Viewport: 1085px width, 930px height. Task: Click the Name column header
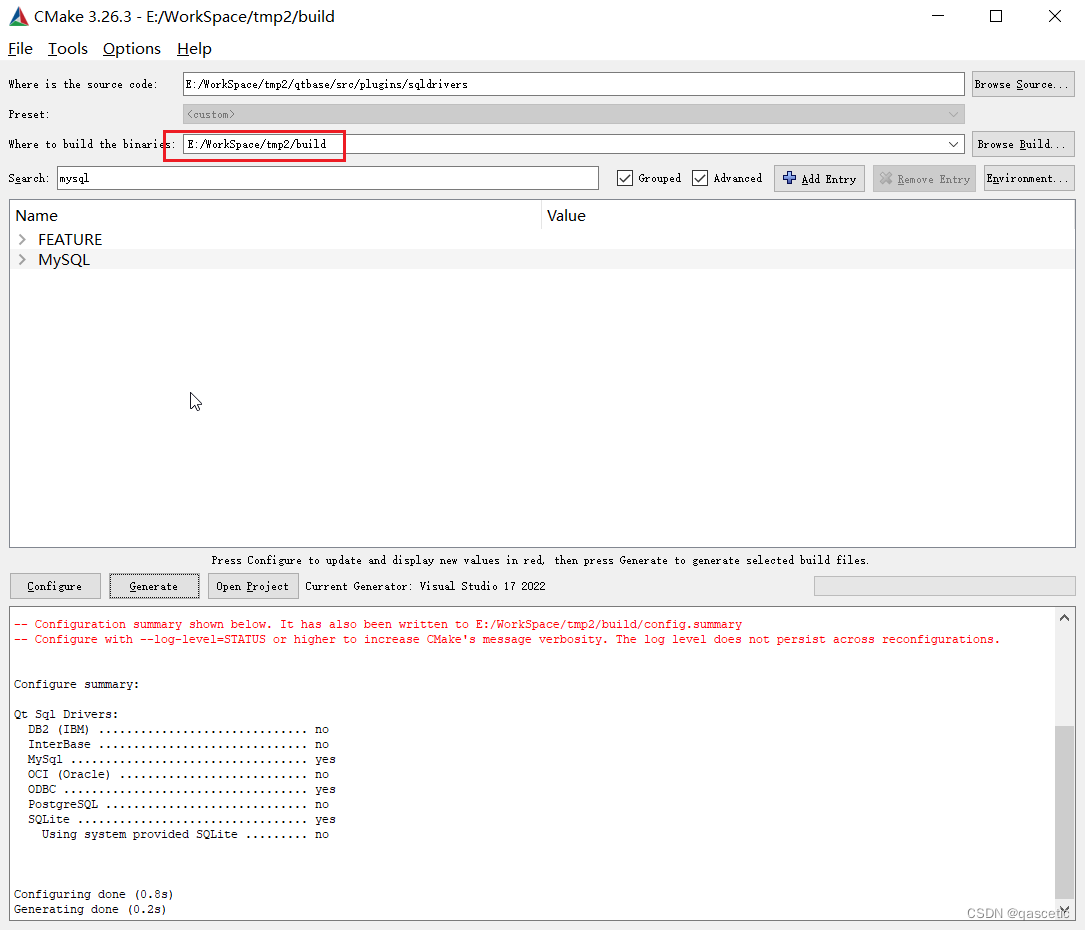click(275, 216)
